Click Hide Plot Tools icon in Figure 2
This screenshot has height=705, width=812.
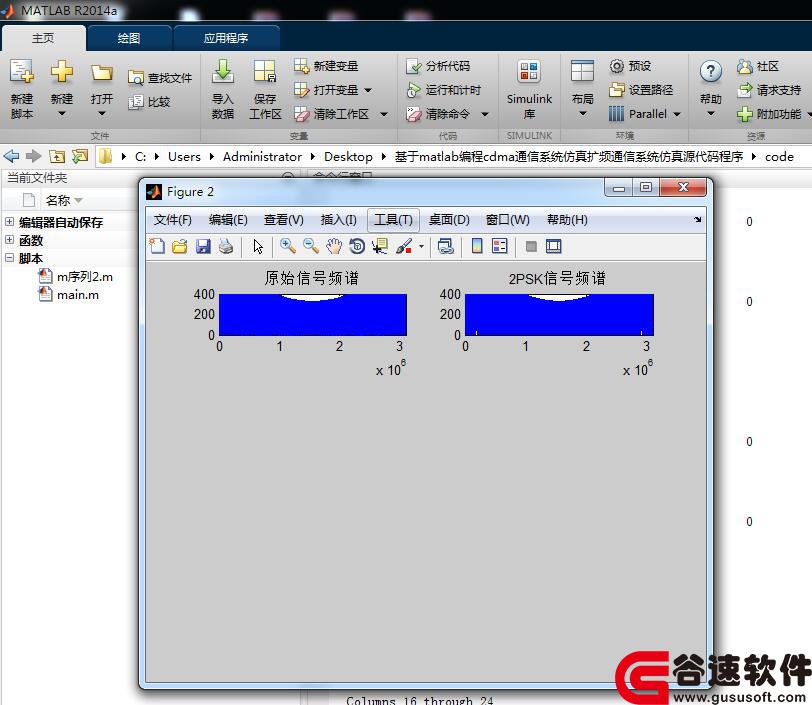point(531,247)
